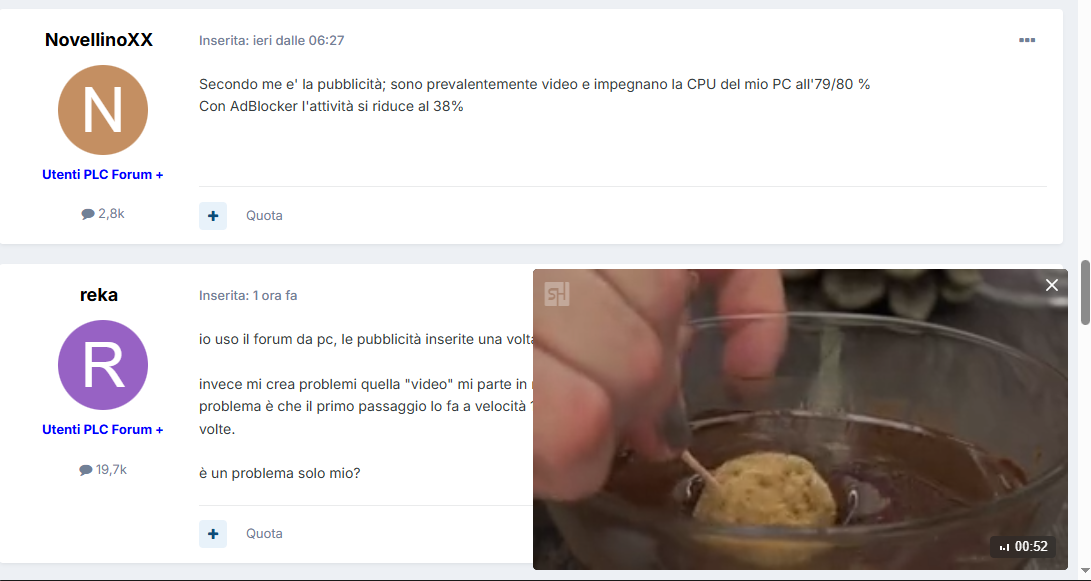Screen dimensions: 1091x581
Task: Open reka profile name link
Action: click(99, 295)
